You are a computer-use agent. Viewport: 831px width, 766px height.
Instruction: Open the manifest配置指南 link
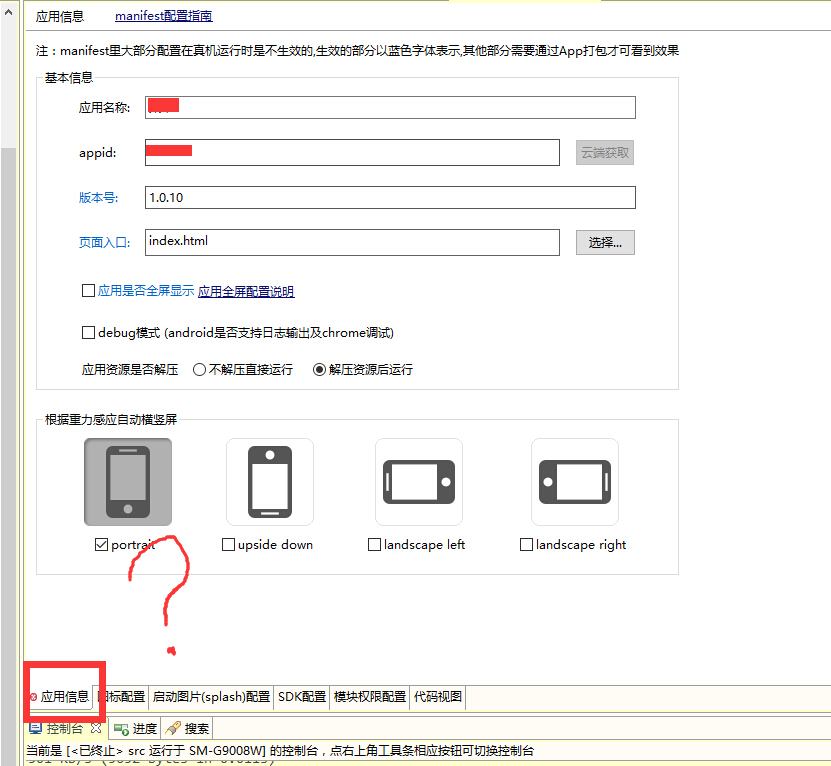(x=164, y=16)
